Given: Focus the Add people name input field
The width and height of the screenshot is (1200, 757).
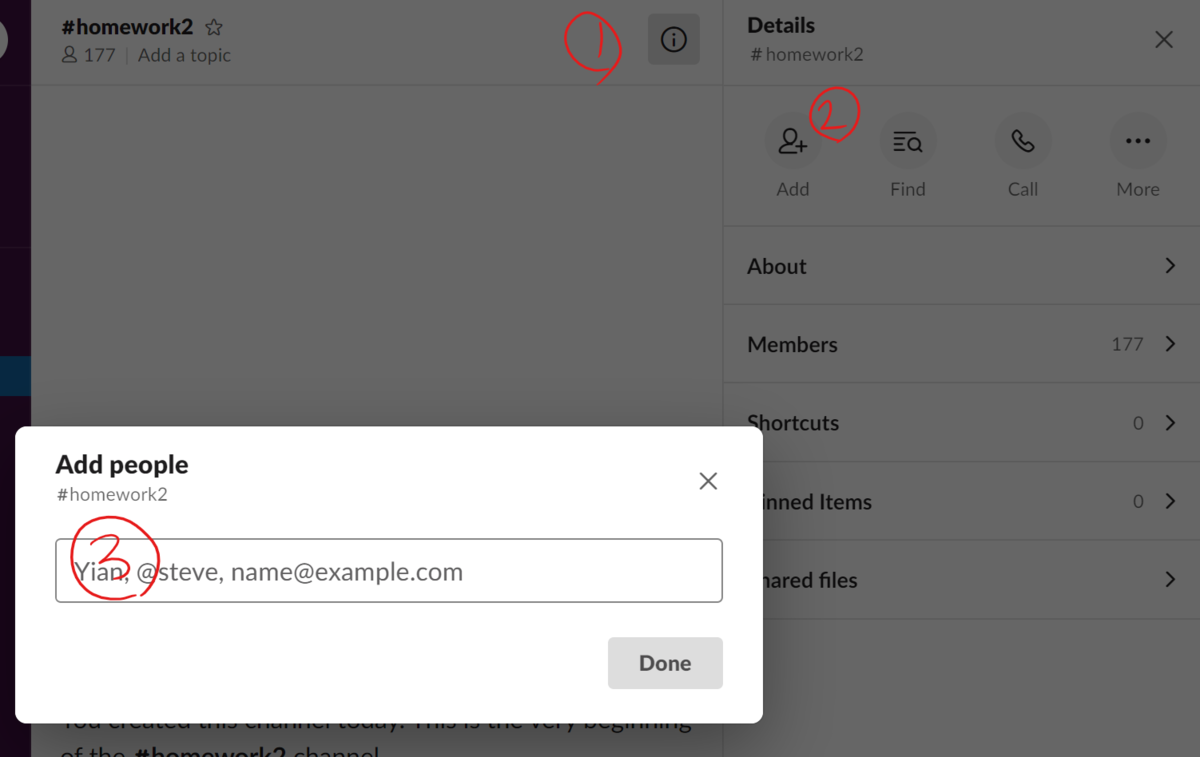Looking at the screenshot, I should pos(389,571).
